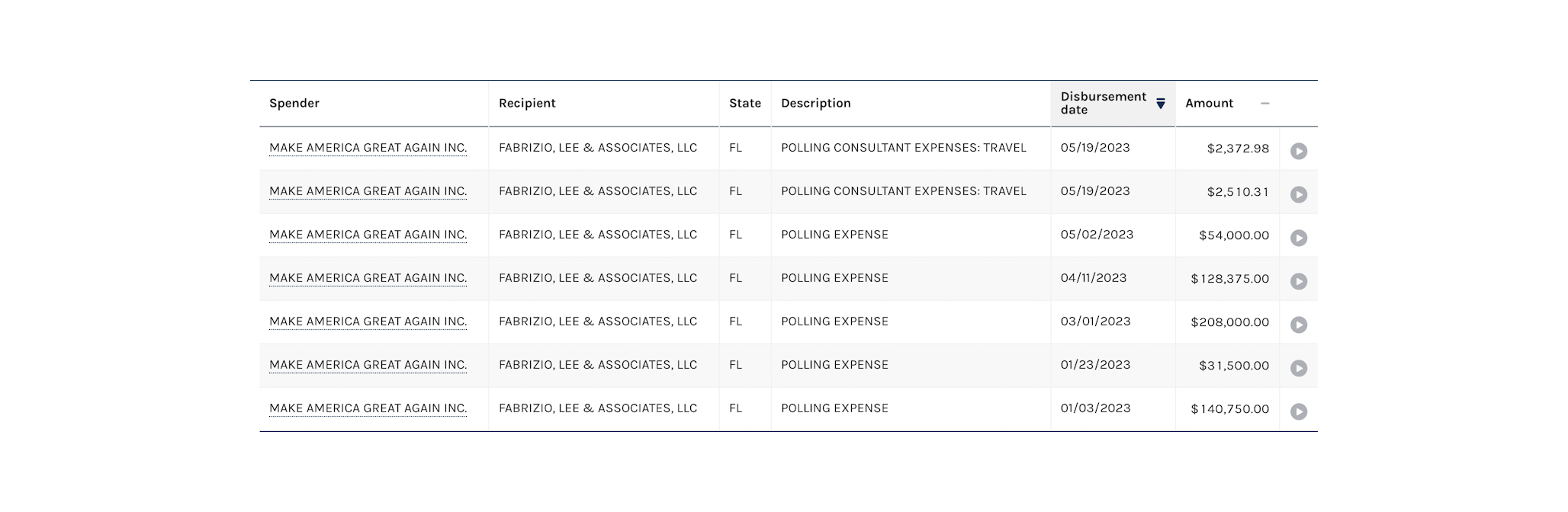This screenshot has height=512, width=1568.
Task: Click the date 05/19/2023 in the $2,372.98 row
Action: pyautogui.click(x=1095, y=148)
